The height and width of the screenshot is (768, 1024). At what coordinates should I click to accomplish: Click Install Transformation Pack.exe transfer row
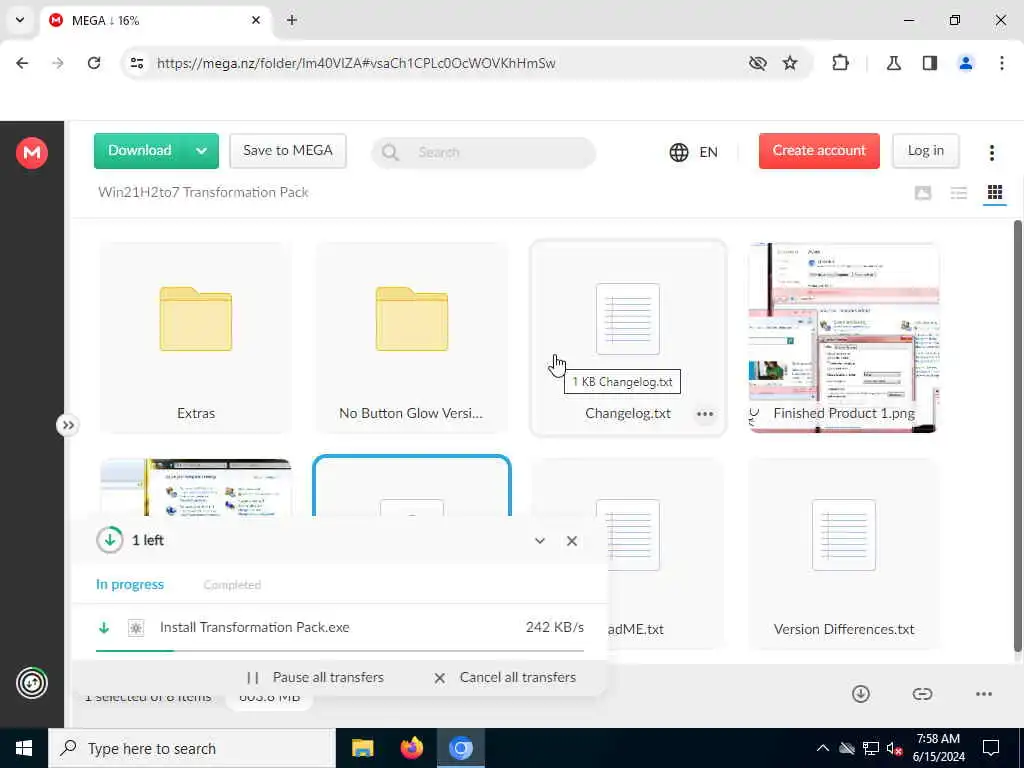[340, 628]
